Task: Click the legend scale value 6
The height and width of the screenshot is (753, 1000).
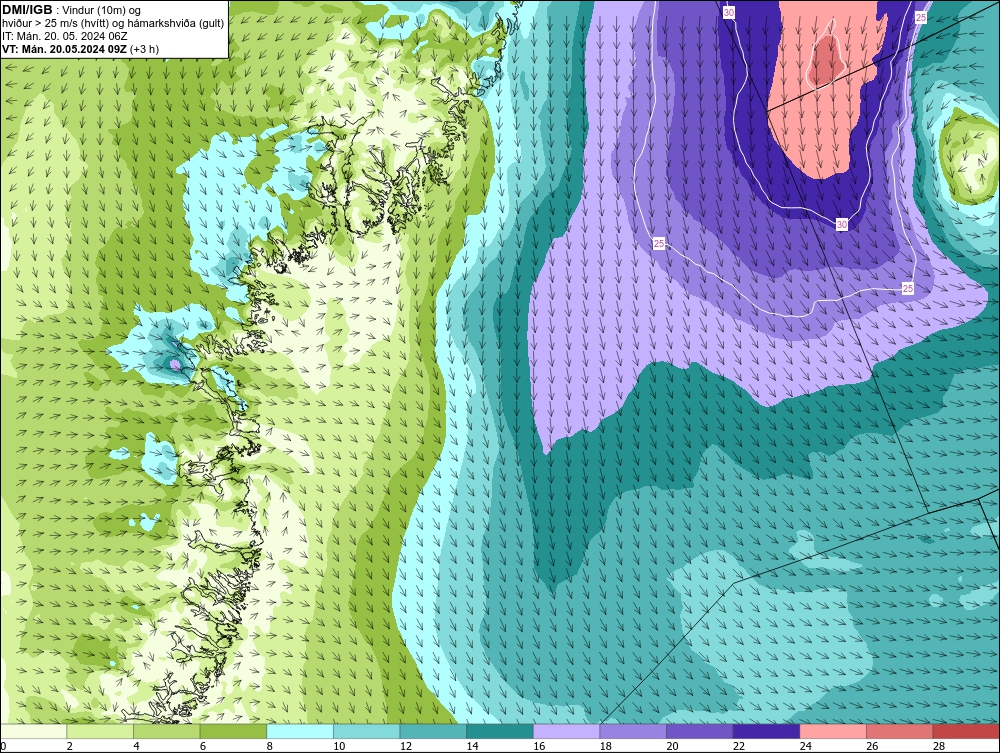Action: point(203,746)
